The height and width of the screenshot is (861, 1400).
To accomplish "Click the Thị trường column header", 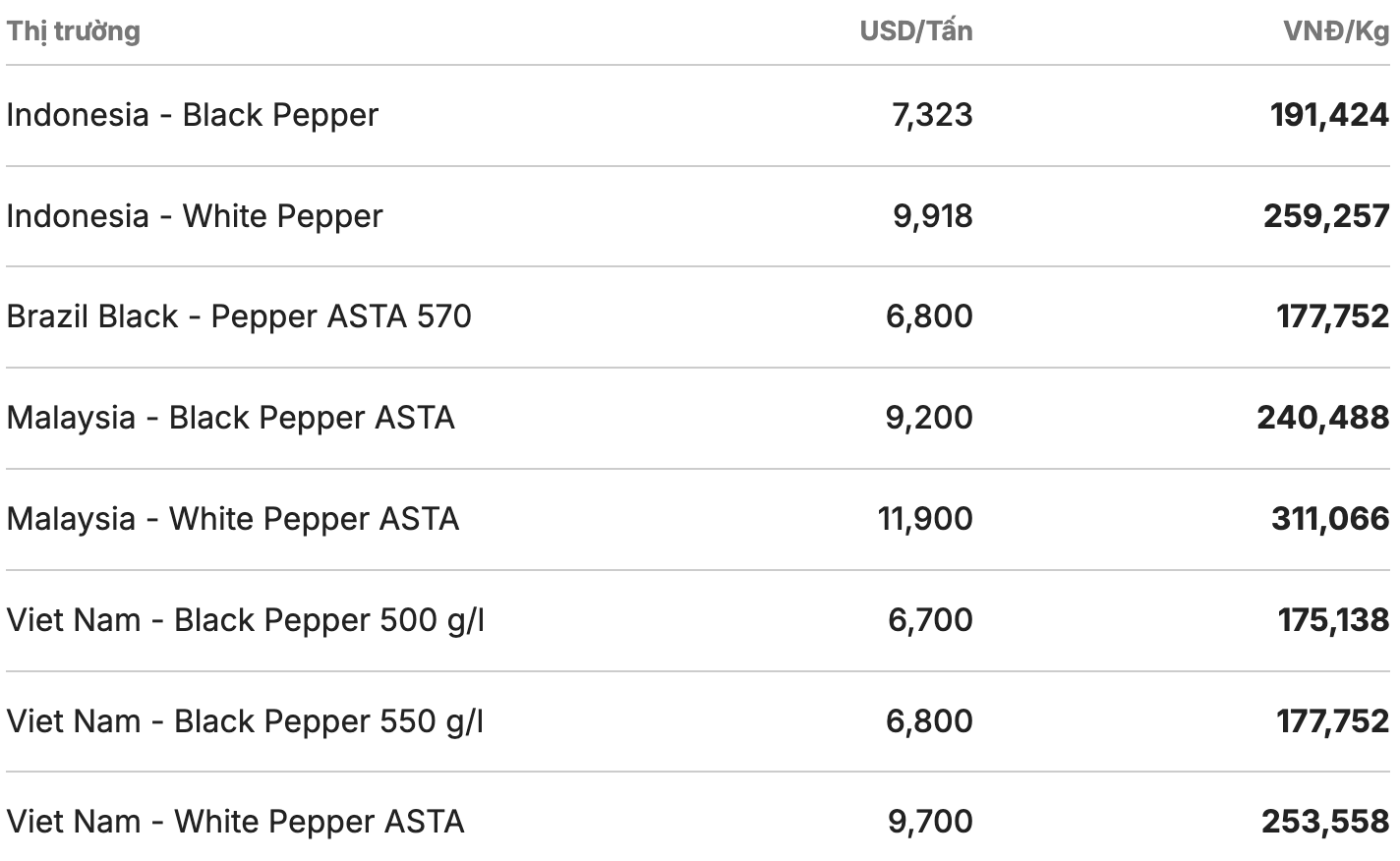I will point(74,31).
